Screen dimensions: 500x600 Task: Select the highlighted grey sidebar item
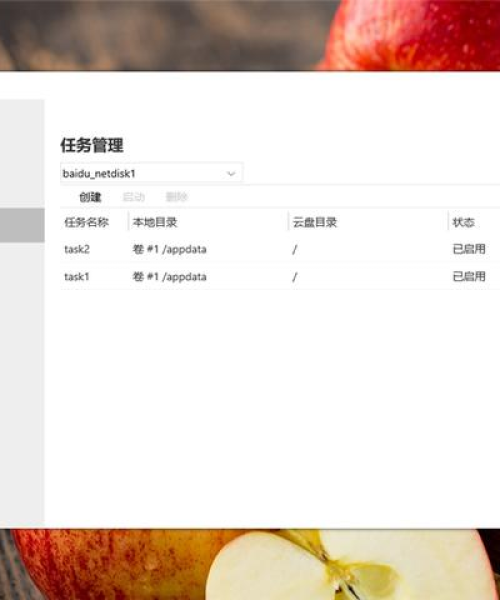tap(22, 225)
